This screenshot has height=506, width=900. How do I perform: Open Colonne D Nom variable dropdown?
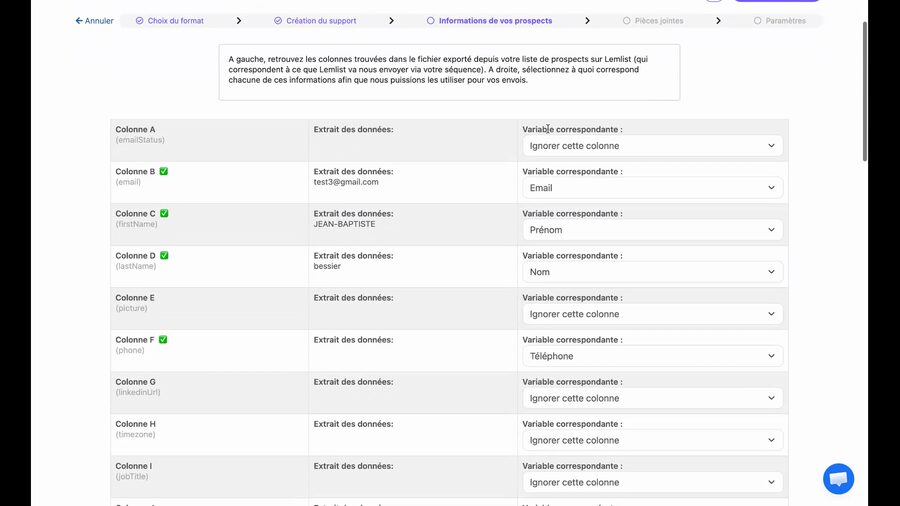click(652, 272)
